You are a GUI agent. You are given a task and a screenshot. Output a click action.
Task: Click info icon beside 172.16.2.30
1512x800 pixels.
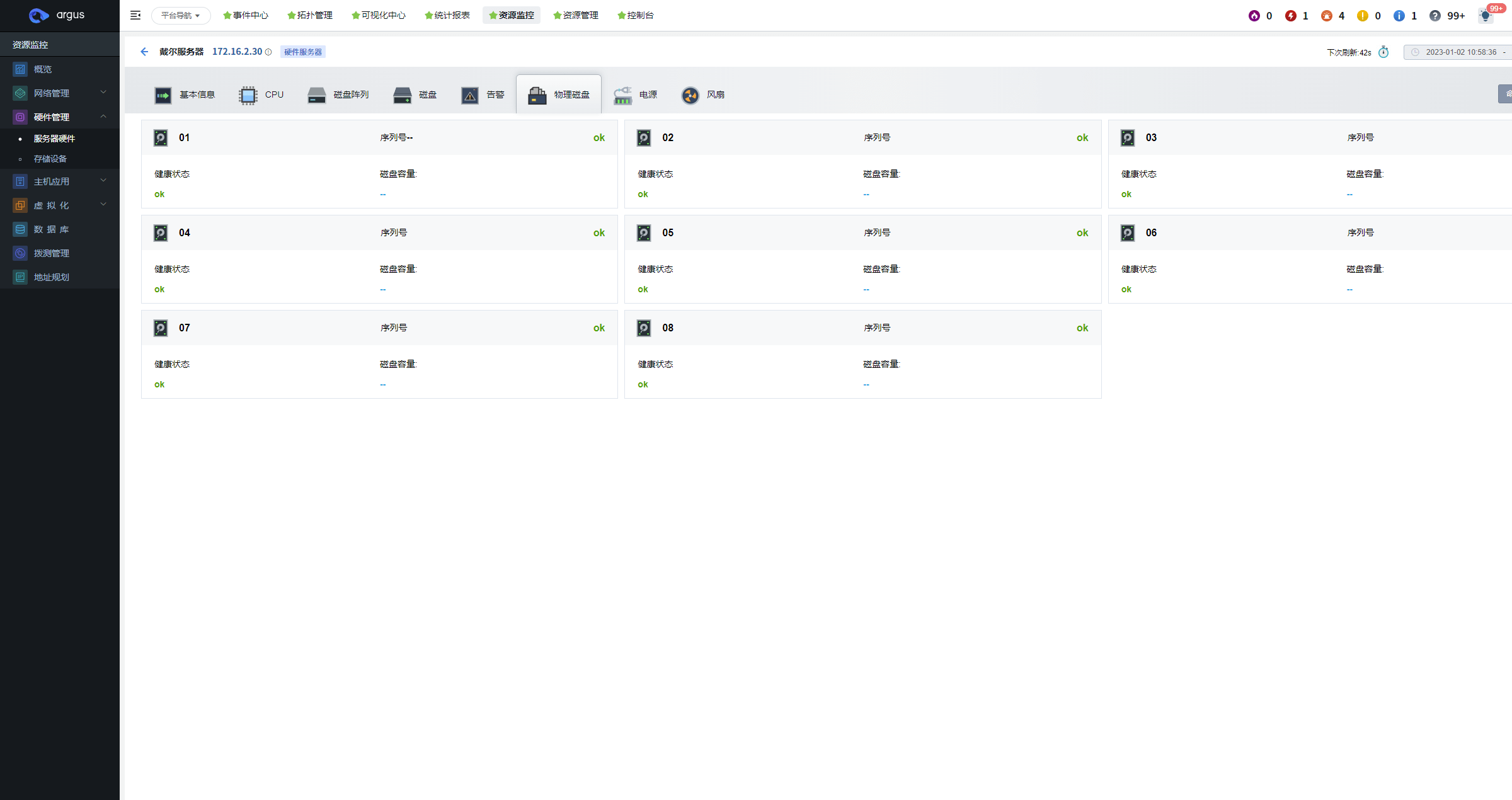268,52
